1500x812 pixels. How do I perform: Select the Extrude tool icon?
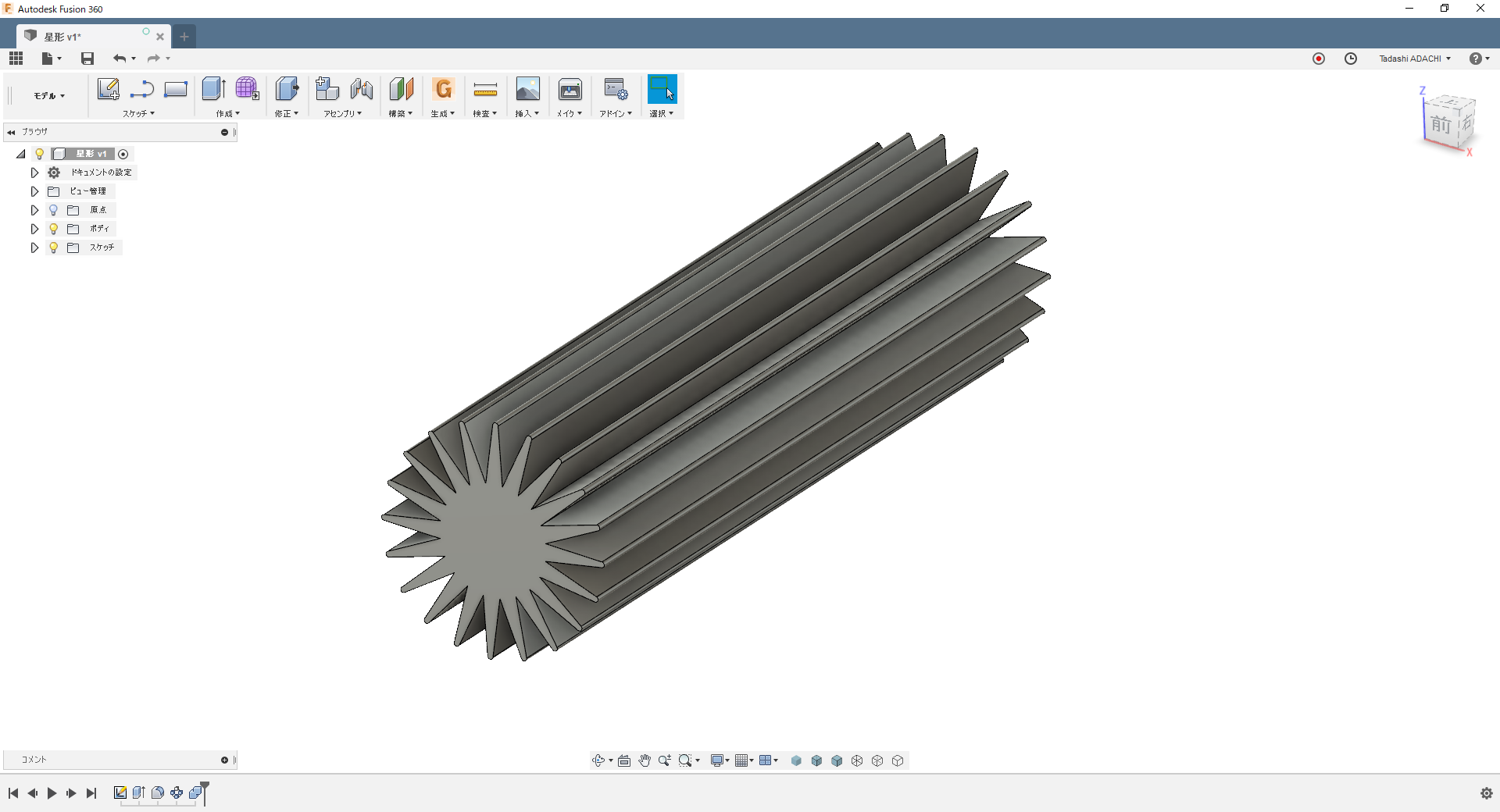213,89
